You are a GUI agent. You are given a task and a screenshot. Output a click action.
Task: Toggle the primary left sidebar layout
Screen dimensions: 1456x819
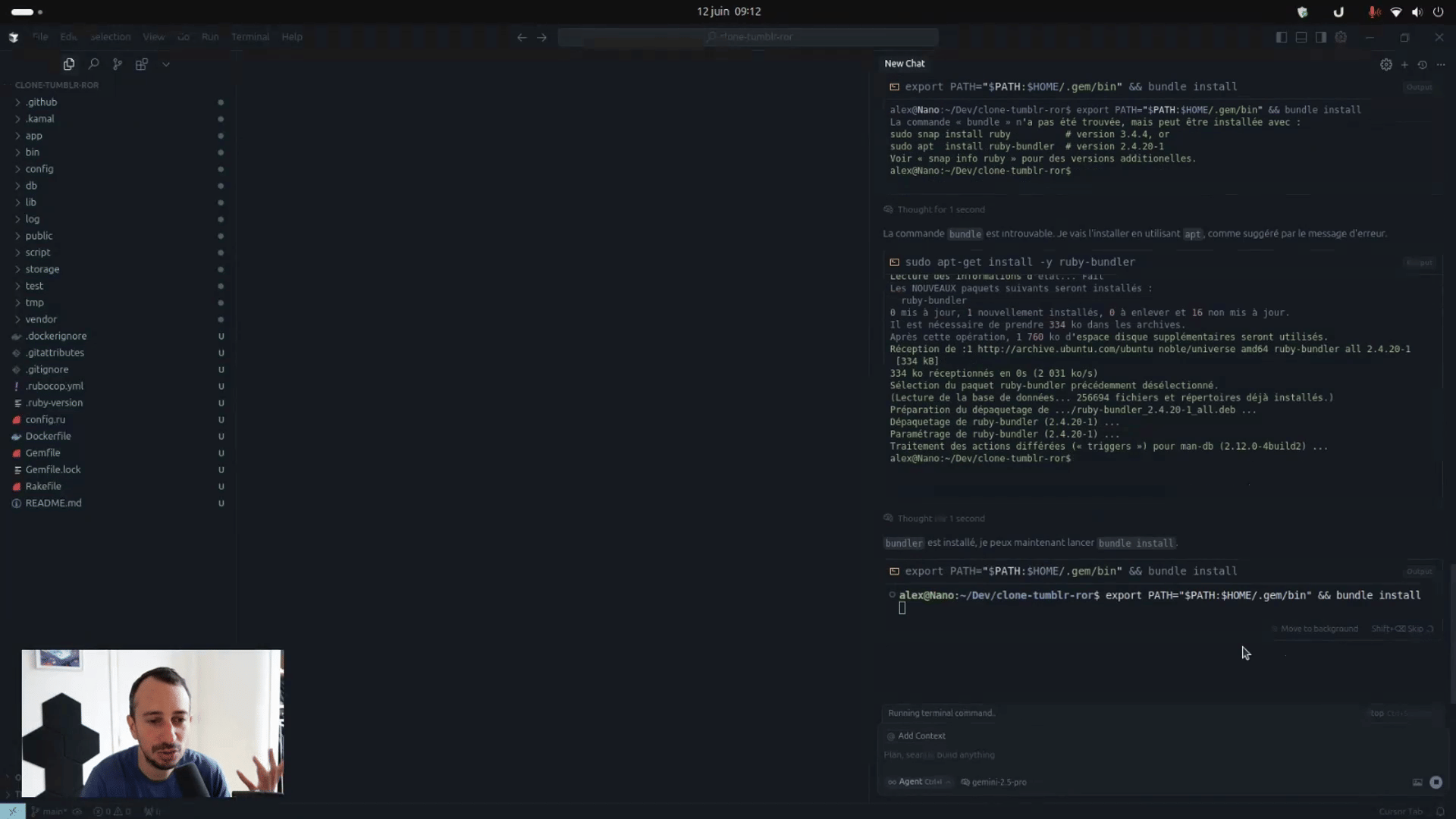coord(1282,37)
